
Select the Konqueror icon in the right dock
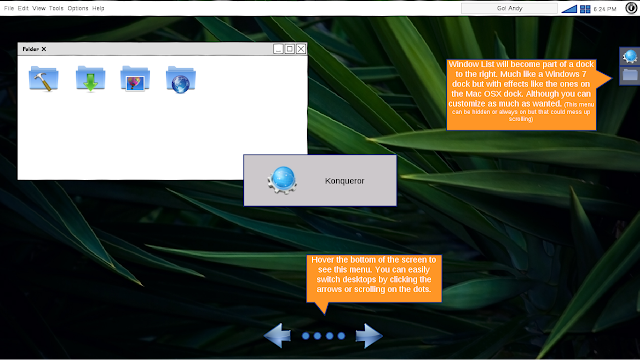click(x=630, y=56)
